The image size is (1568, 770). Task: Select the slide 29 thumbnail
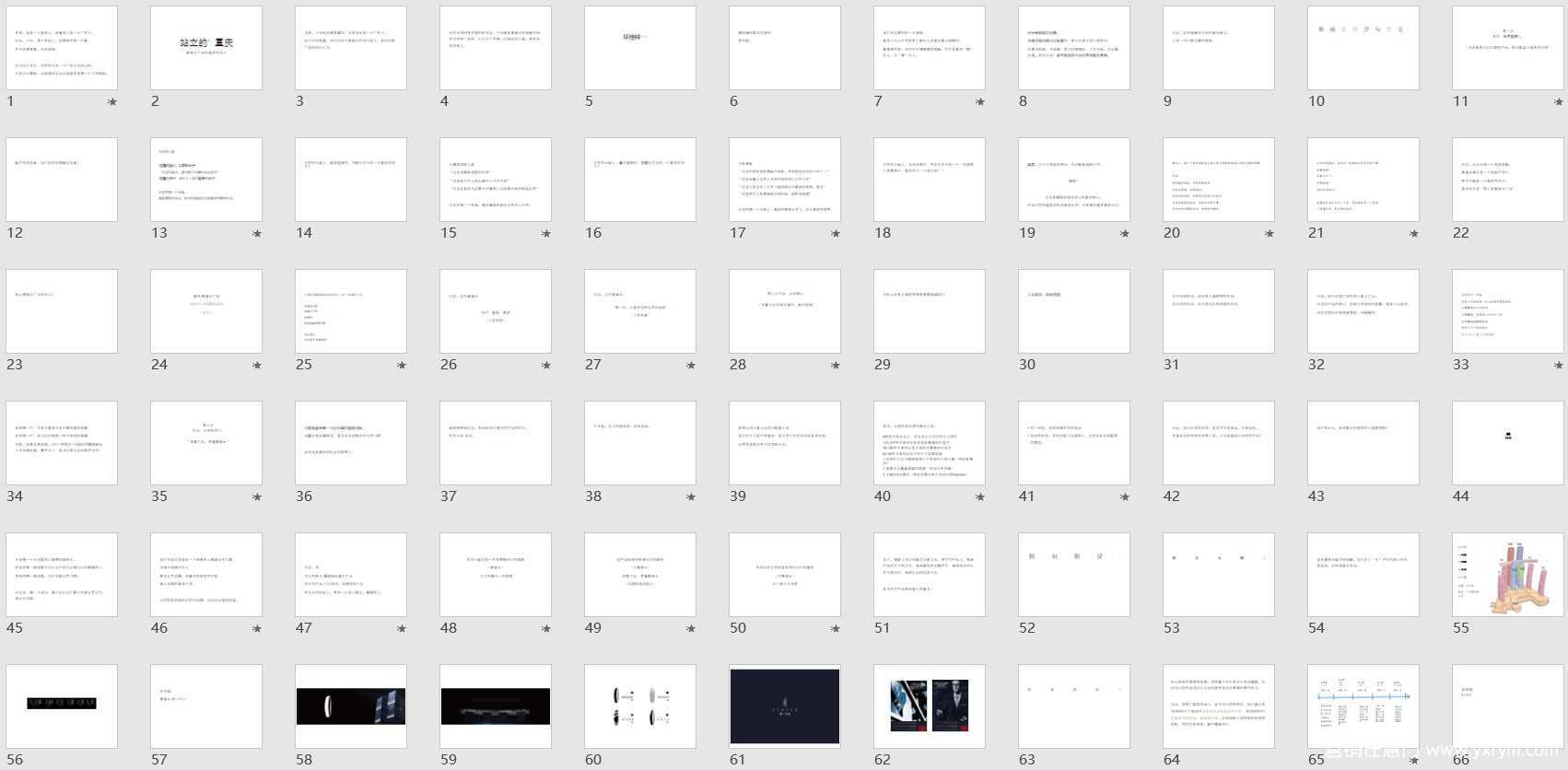click(930, 311)
